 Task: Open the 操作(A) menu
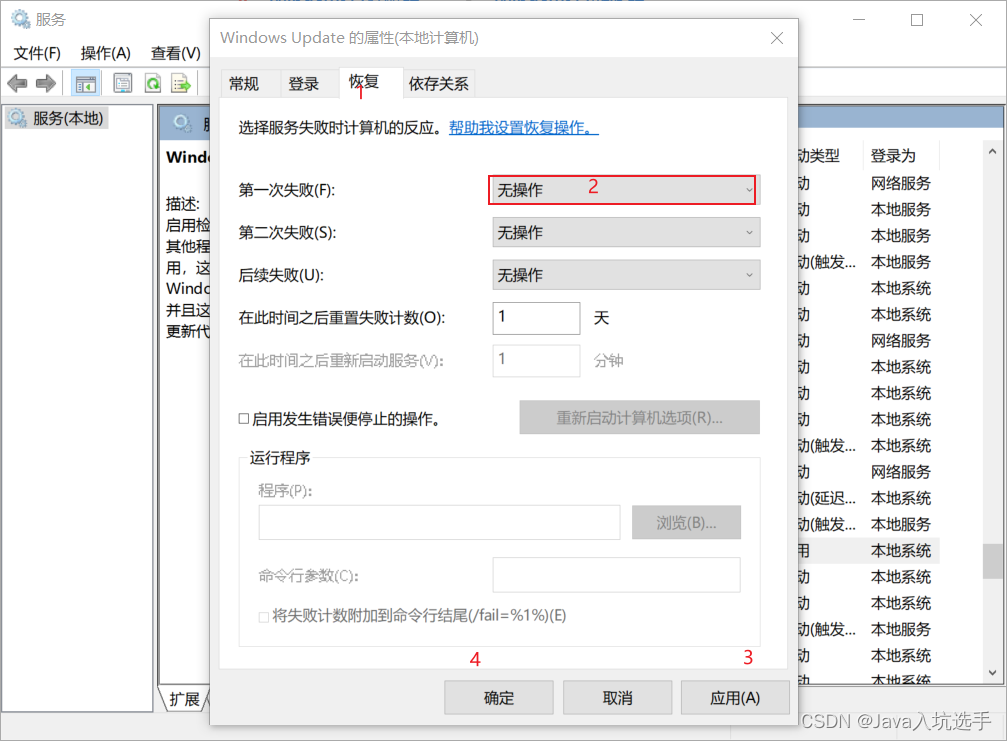coord(105,53)
